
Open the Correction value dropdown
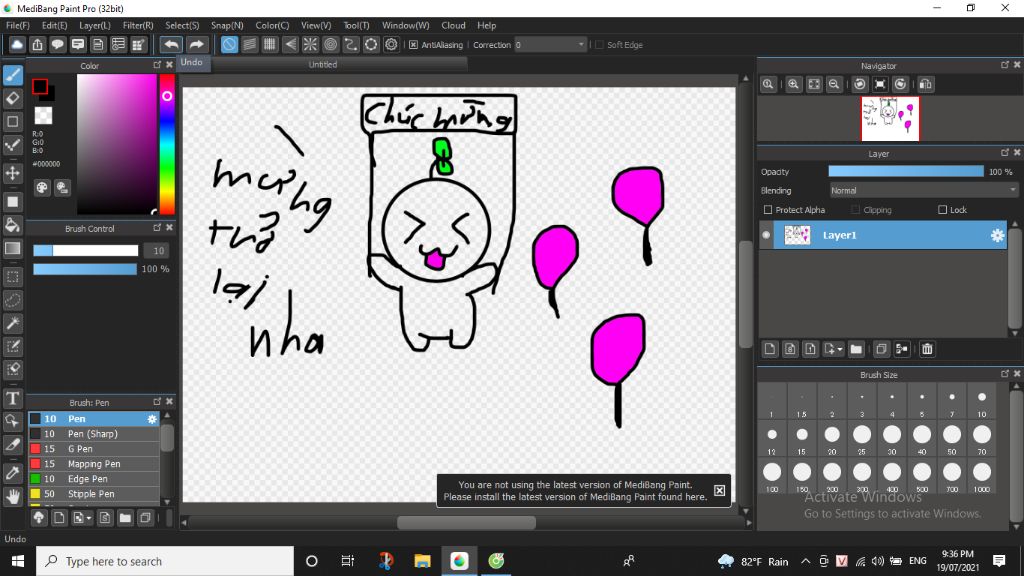click(x=581, y=45)
